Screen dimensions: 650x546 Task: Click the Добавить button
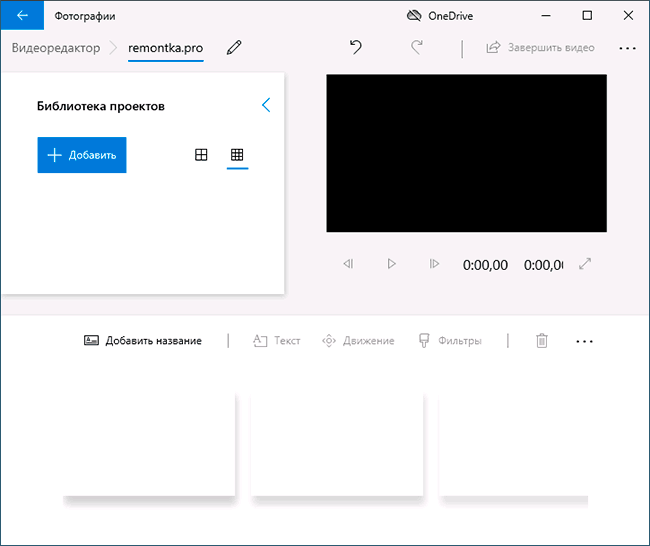[82, 155]
